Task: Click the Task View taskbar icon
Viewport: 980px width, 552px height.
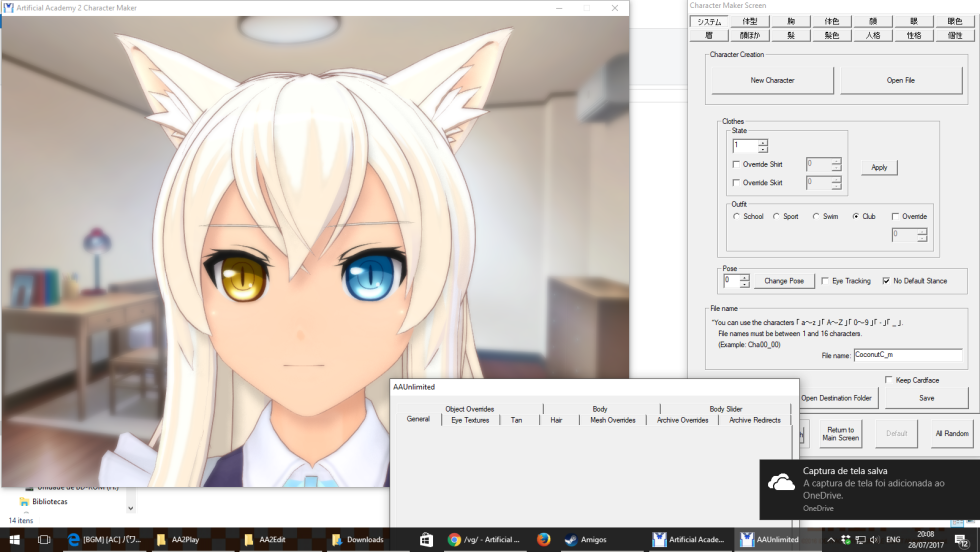Action: point(44,539)
